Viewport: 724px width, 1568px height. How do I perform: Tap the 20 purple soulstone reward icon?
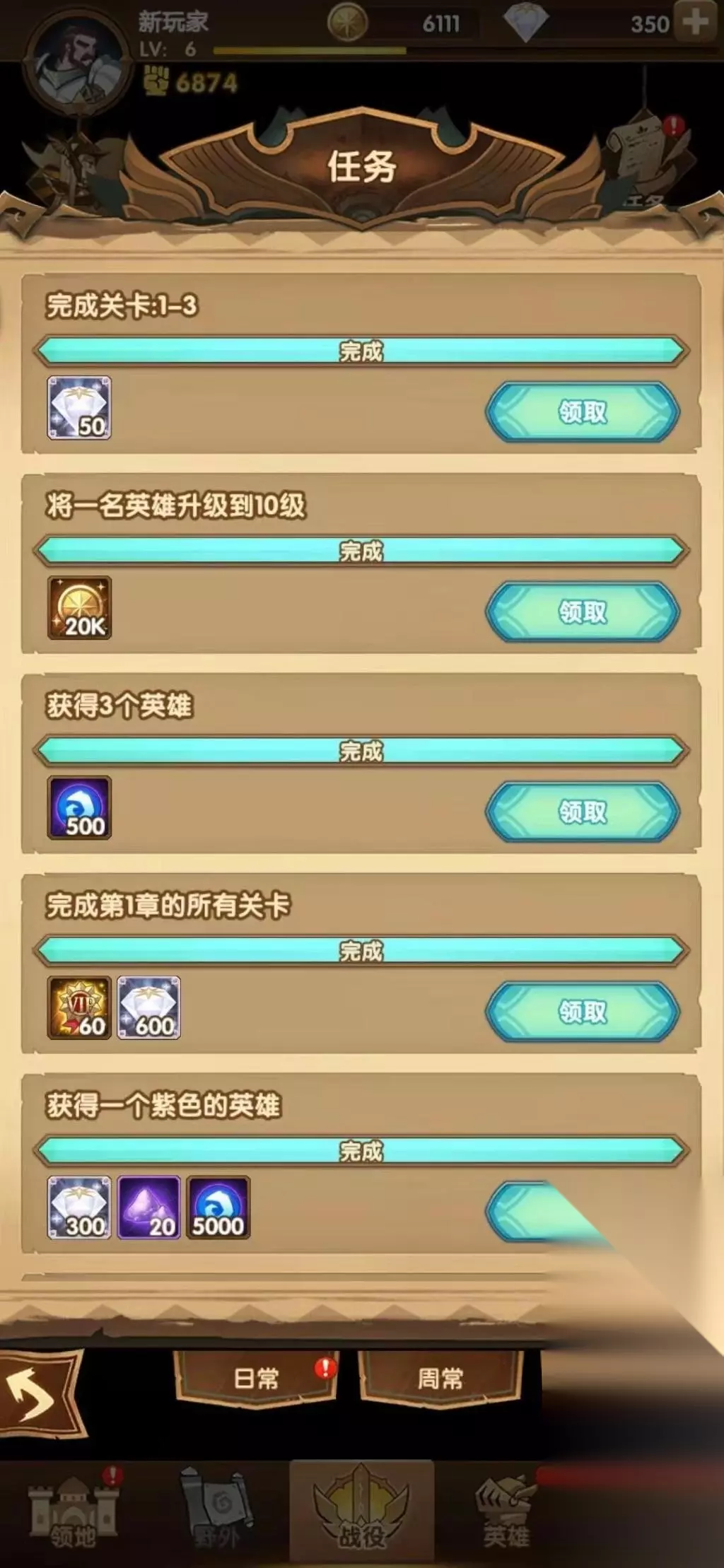click(x=149, y=1207)
